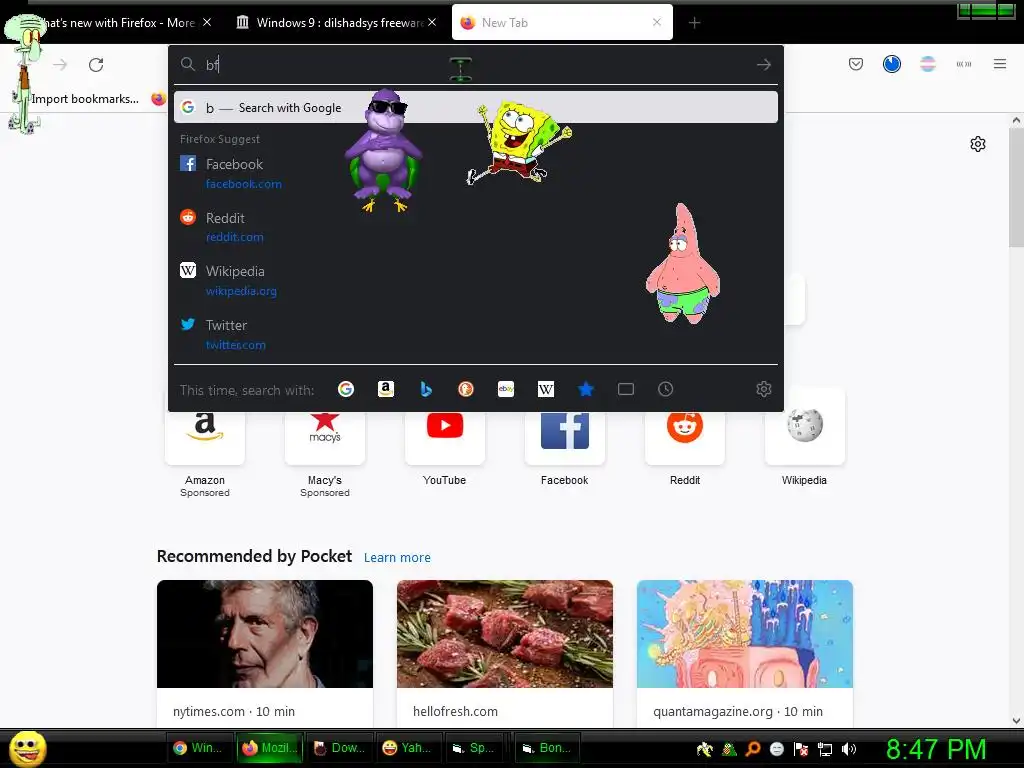This screenshot has height=768, width=1024.
Task: Click the address bar text field
Action: pos(475,65)
